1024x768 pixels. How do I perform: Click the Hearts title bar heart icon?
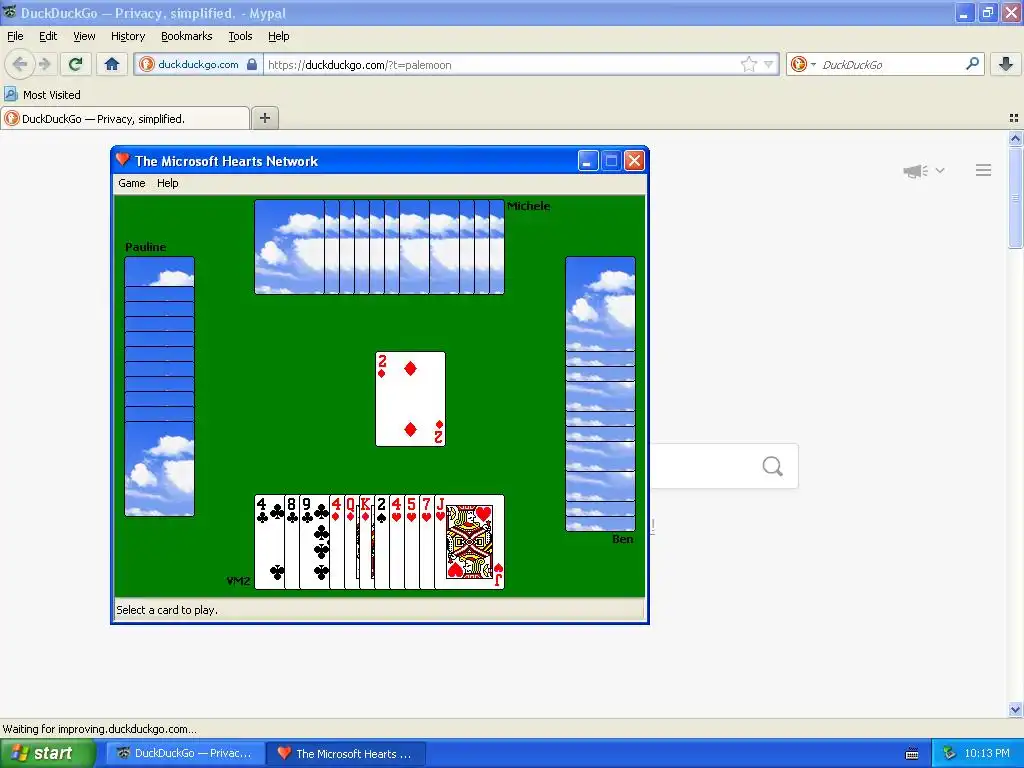coord(122,160)
